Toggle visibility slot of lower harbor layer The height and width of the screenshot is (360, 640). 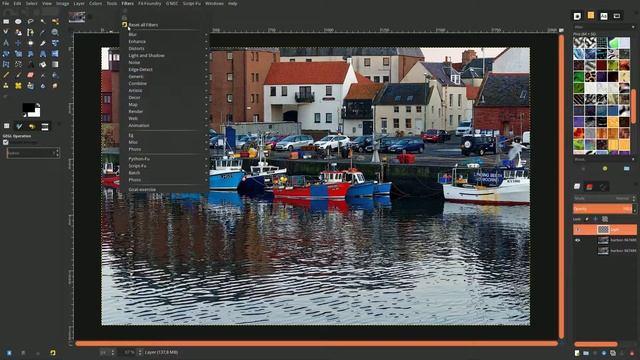(x=578, y=251)
